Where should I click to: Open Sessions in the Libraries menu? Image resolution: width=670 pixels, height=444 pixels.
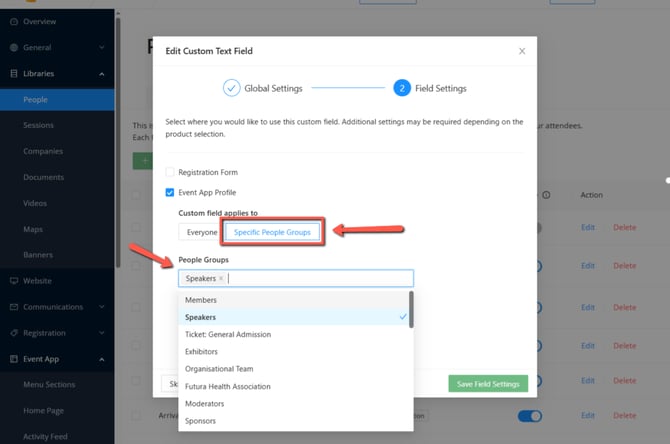click(39, 125)
